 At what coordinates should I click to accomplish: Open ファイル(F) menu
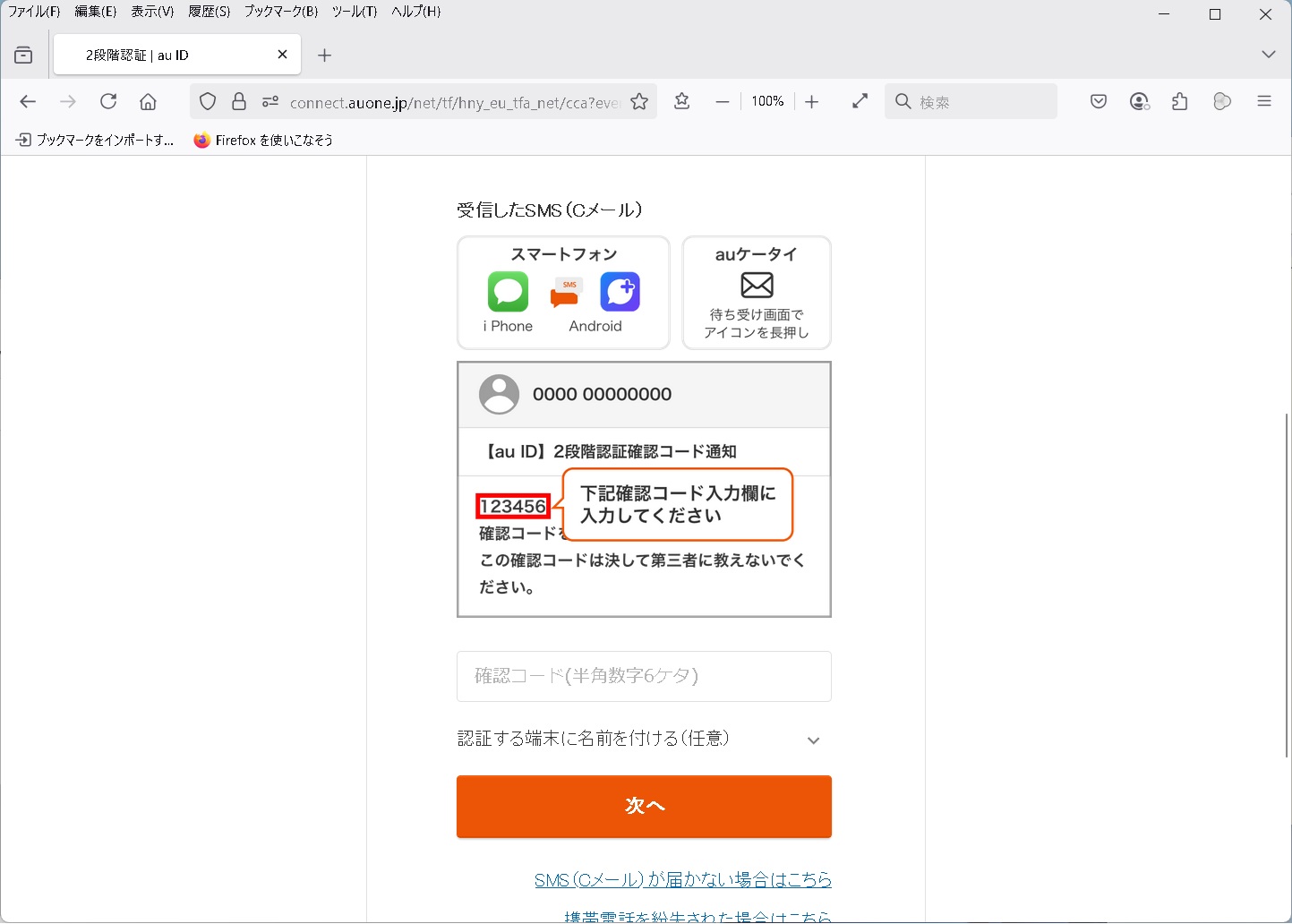click(x=34, y=12)
